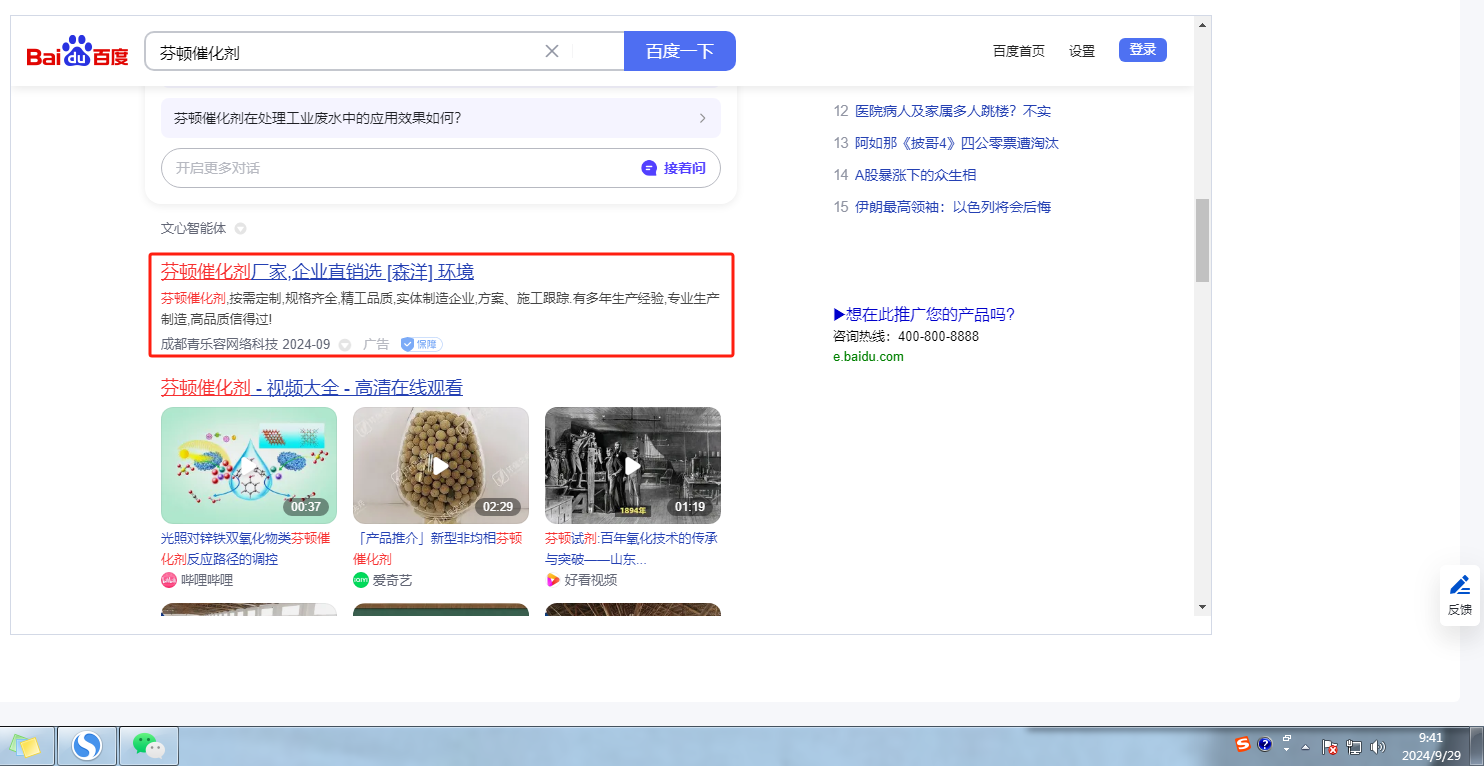Open the 哔哩哔哩 source icon
1484x766 pixels.
click(169, 580)
